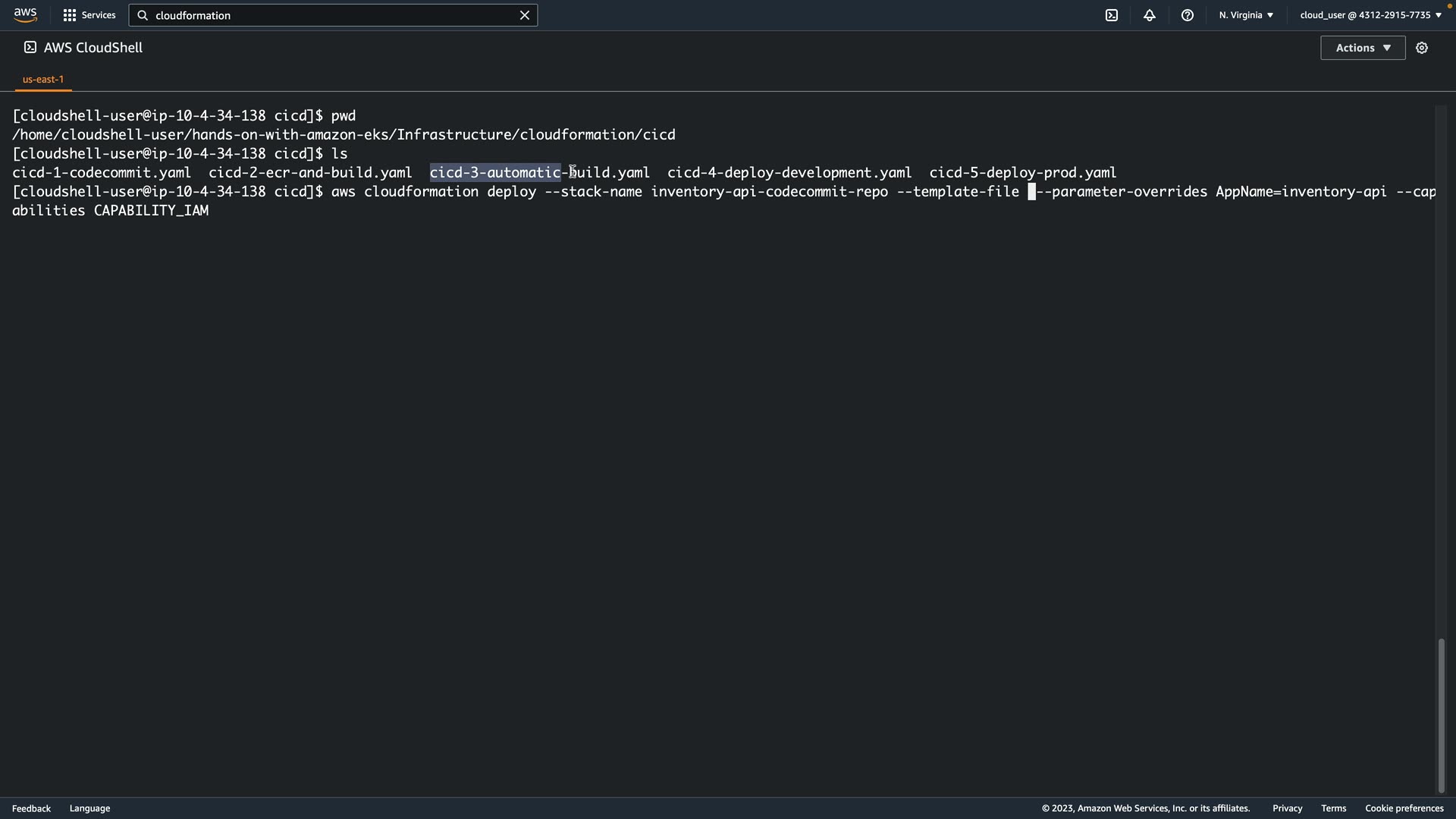Expand the N. Virginia region dropdown
Screen dimensions: 1456x819
[x=1246, y=15]
